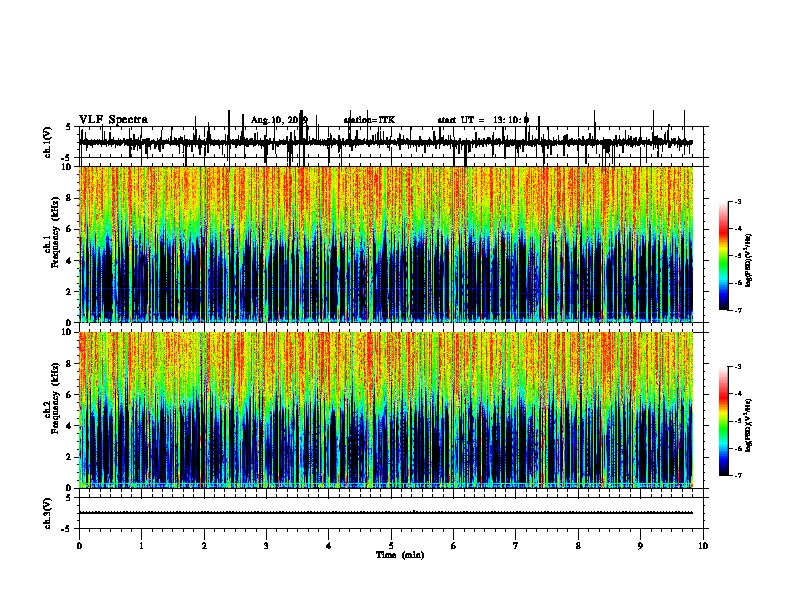The image size is (792, 612).
Task: Click the "Time (min)" x-axis label
Action: pos(400,555)
